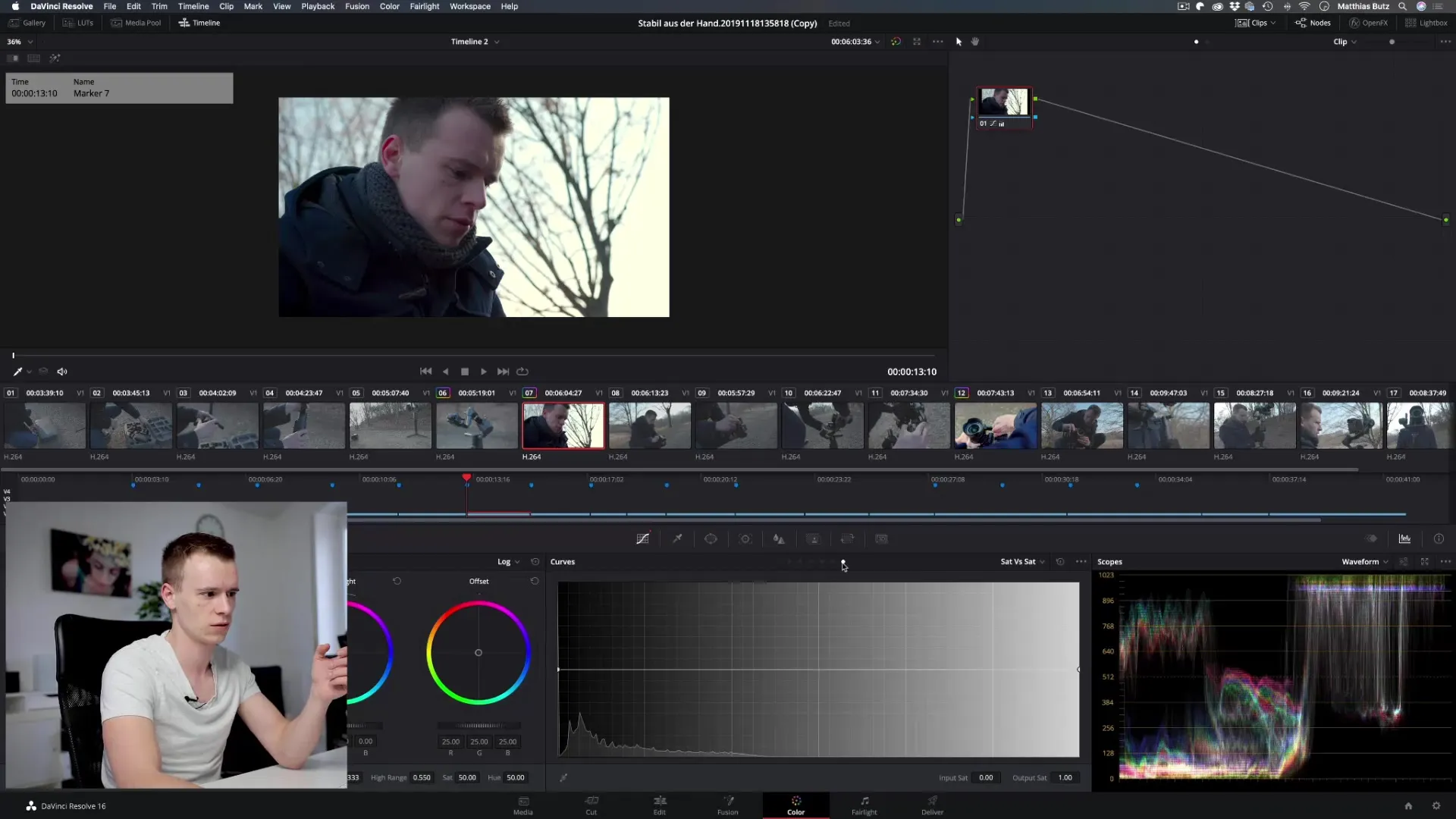Switch to the Media page tab
1456x819 pixels.
tap(523, 805)
